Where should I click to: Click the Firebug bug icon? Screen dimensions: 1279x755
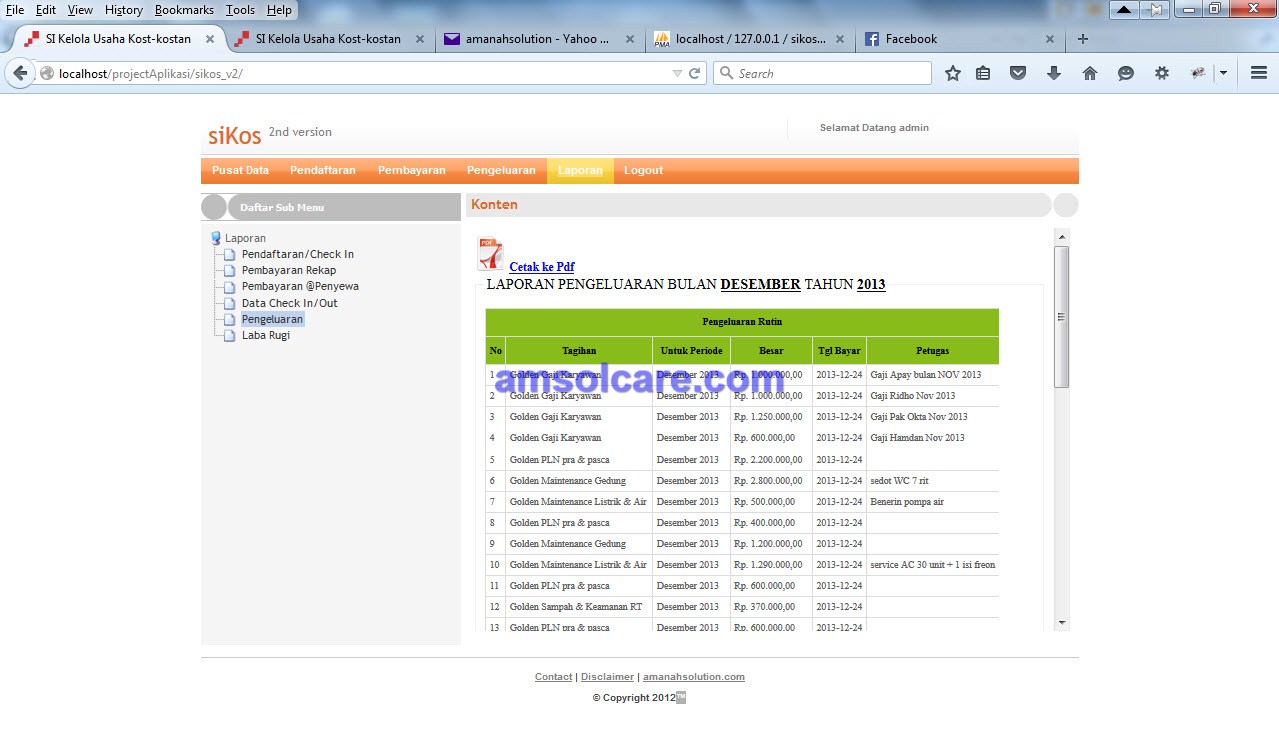pyautogui.click(x=1198, y=73)
